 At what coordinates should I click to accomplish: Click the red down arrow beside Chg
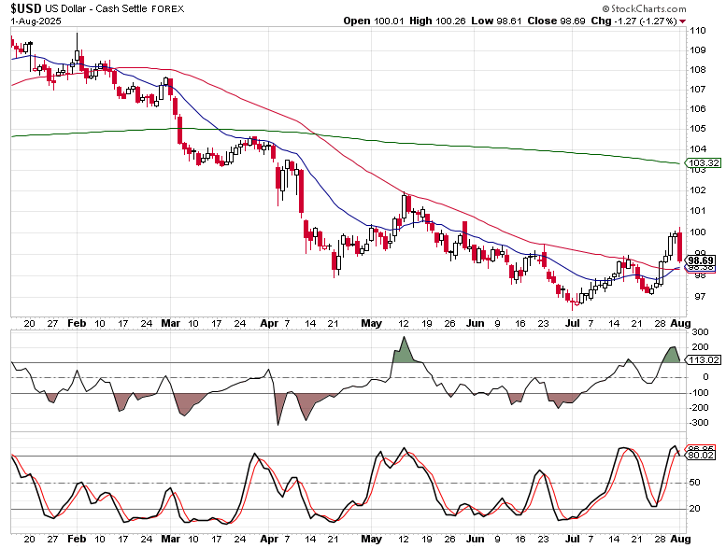point(682,20)
